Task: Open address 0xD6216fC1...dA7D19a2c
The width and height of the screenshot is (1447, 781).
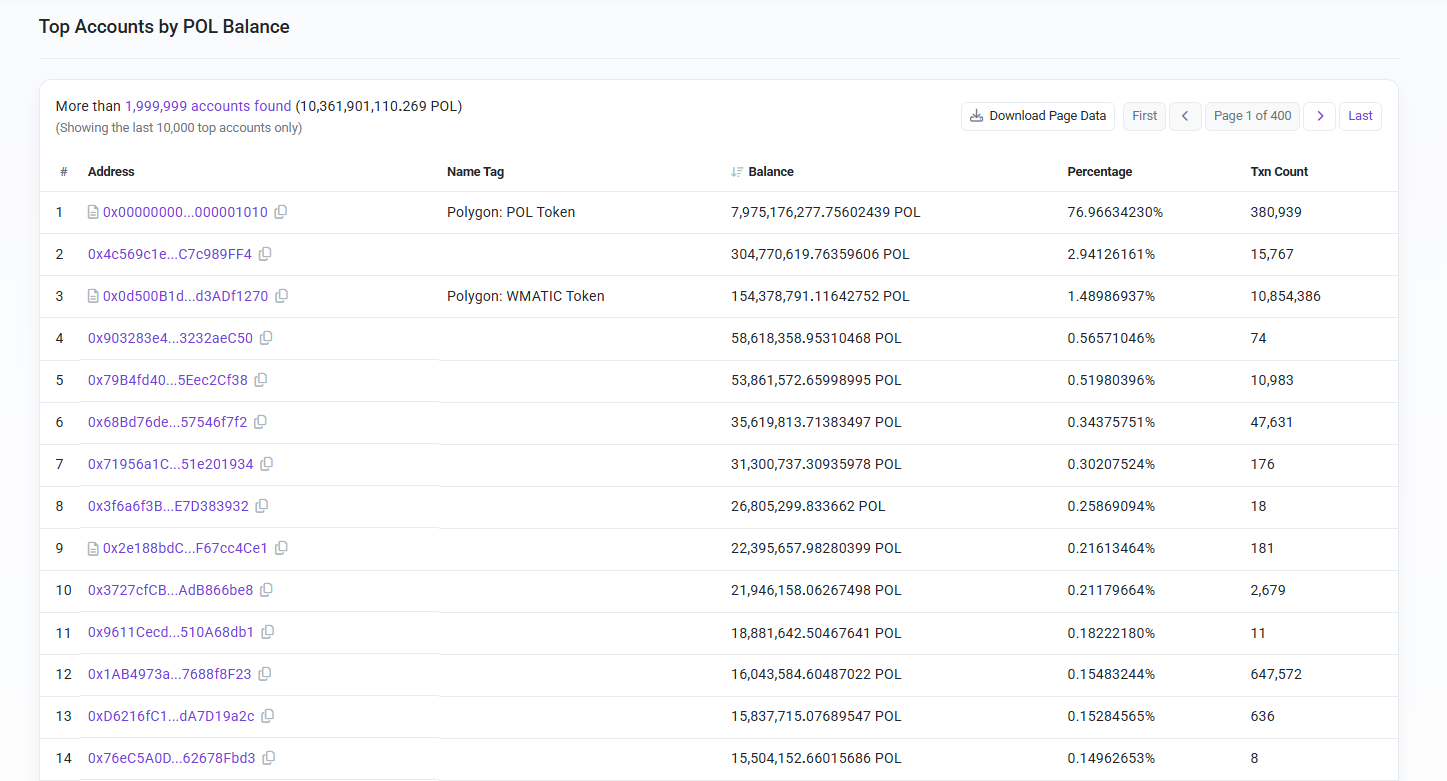Action: pos(171,716)
